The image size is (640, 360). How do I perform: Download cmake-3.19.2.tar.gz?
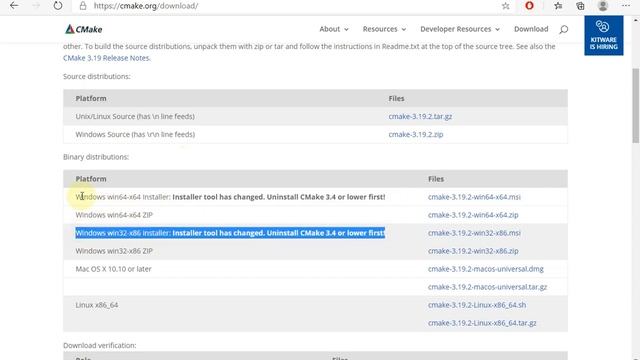pos(420,116)
